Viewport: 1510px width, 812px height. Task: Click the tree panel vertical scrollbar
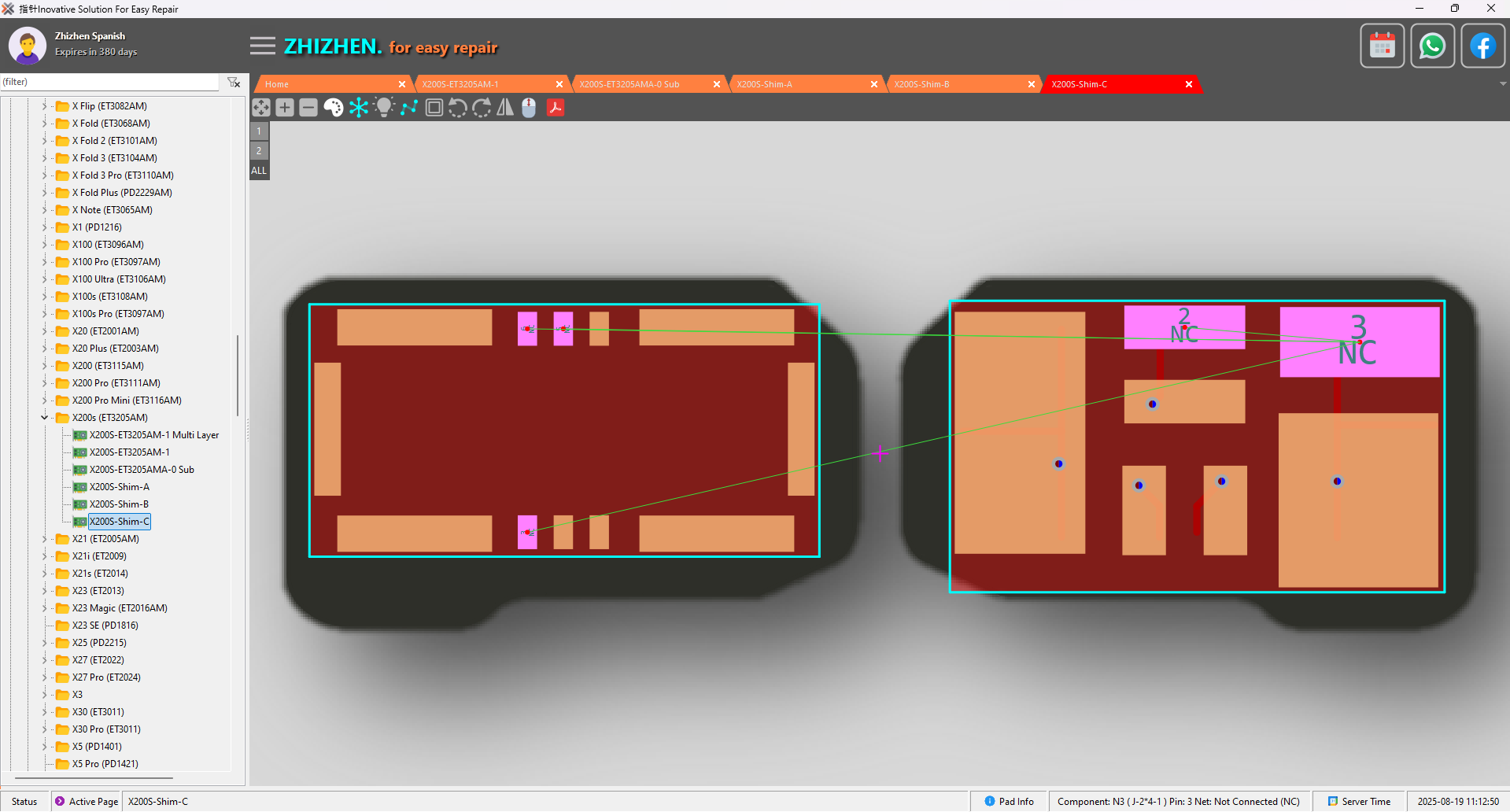click(x=238, y=376)
